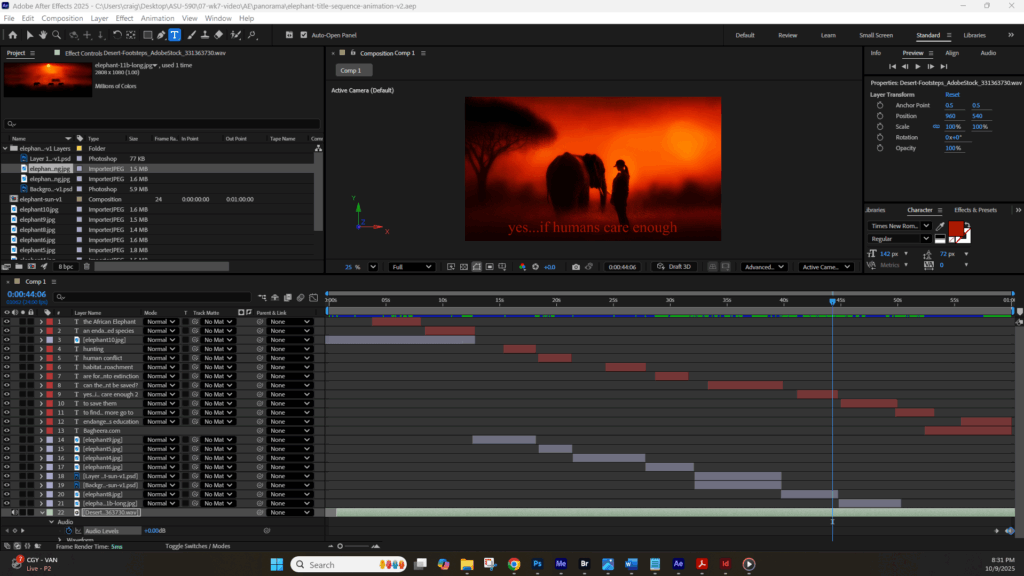Click Reset in Layer Transform properties
This screenshot has height=576, width=1024.
[x=952, y=94]
